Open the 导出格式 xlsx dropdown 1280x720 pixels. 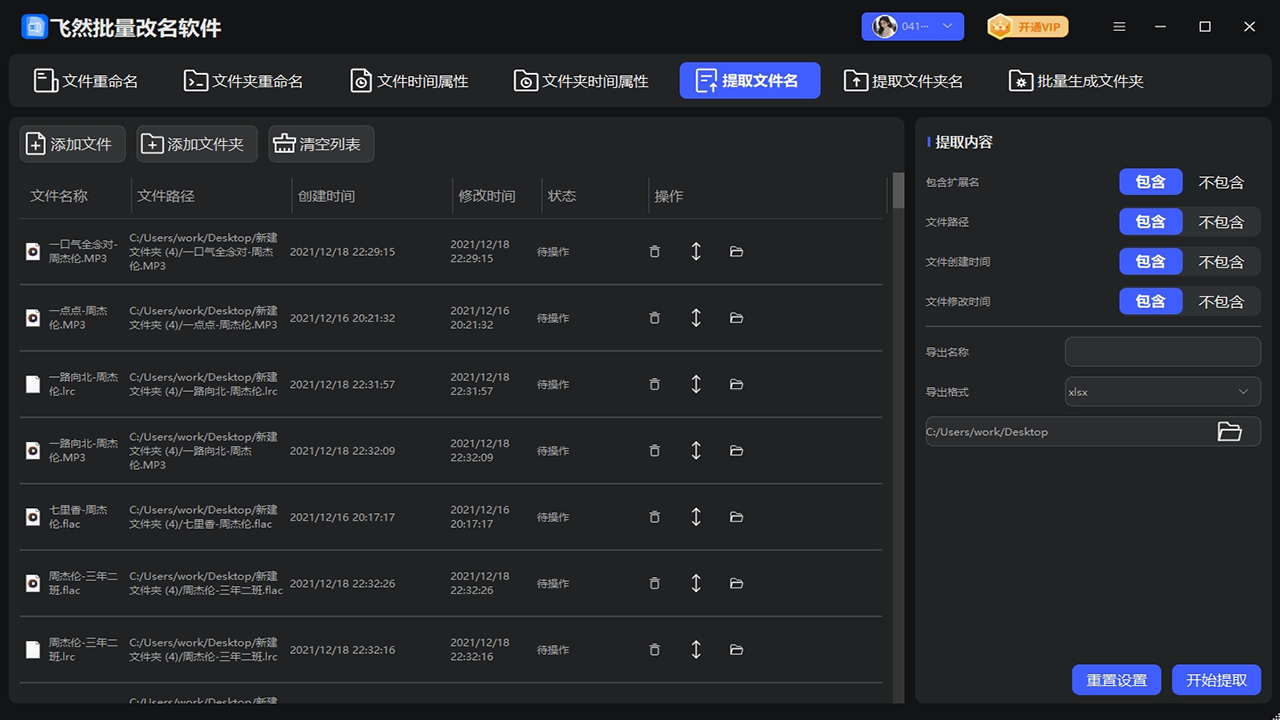point(1162,391)
